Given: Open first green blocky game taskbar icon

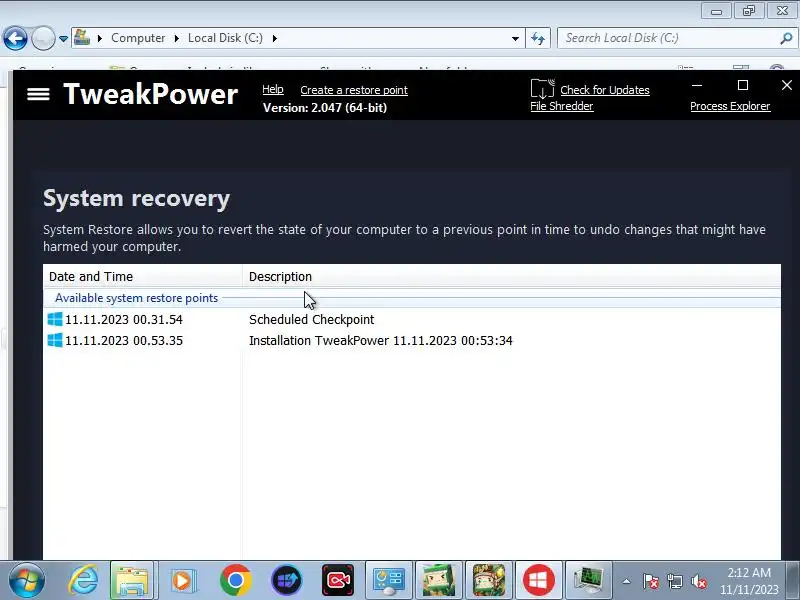Looking at the screenshot, I should (439, 581).
